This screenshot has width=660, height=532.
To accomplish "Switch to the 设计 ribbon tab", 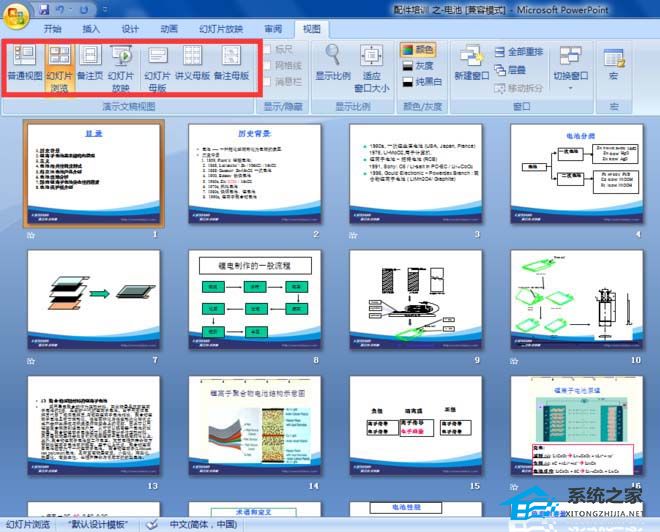I will click(130, 29).
